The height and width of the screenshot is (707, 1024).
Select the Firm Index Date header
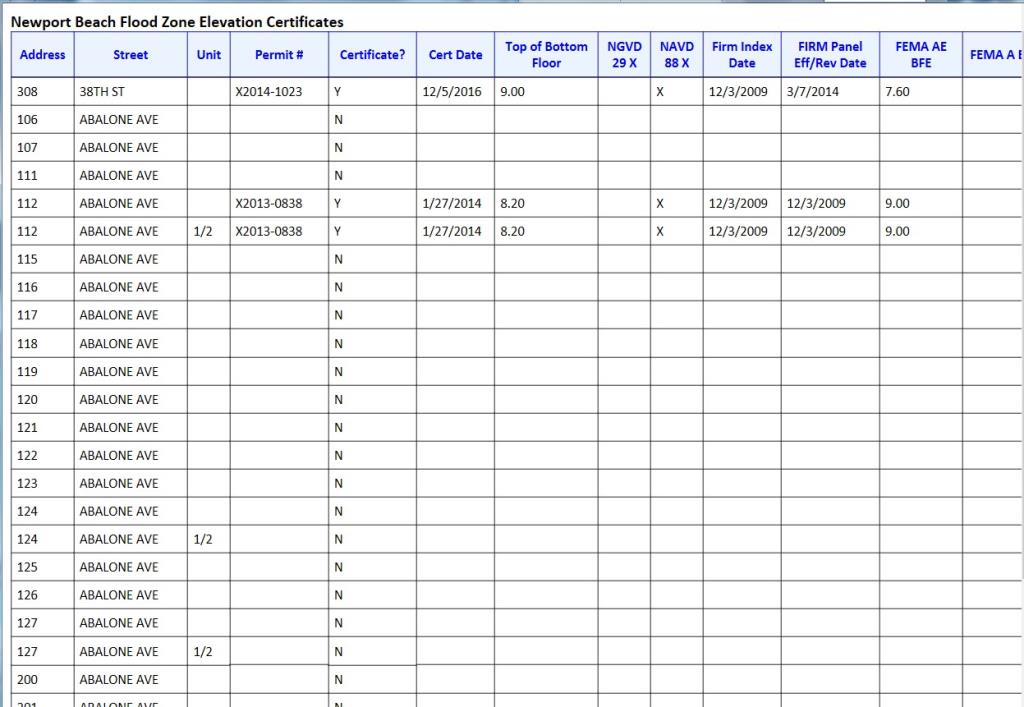click(741, 55)
